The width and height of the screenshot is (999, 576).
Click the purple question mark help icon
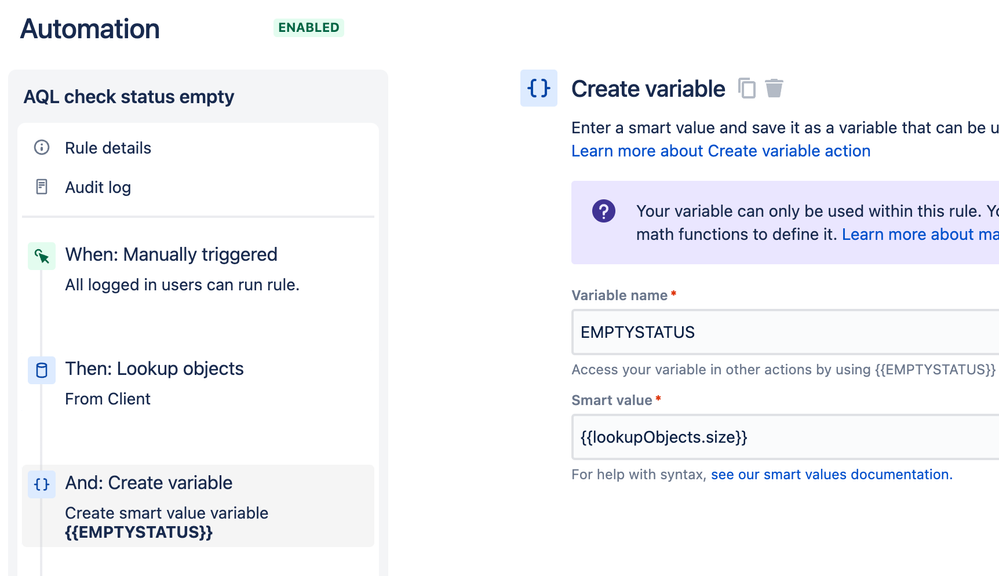point(604,211)
